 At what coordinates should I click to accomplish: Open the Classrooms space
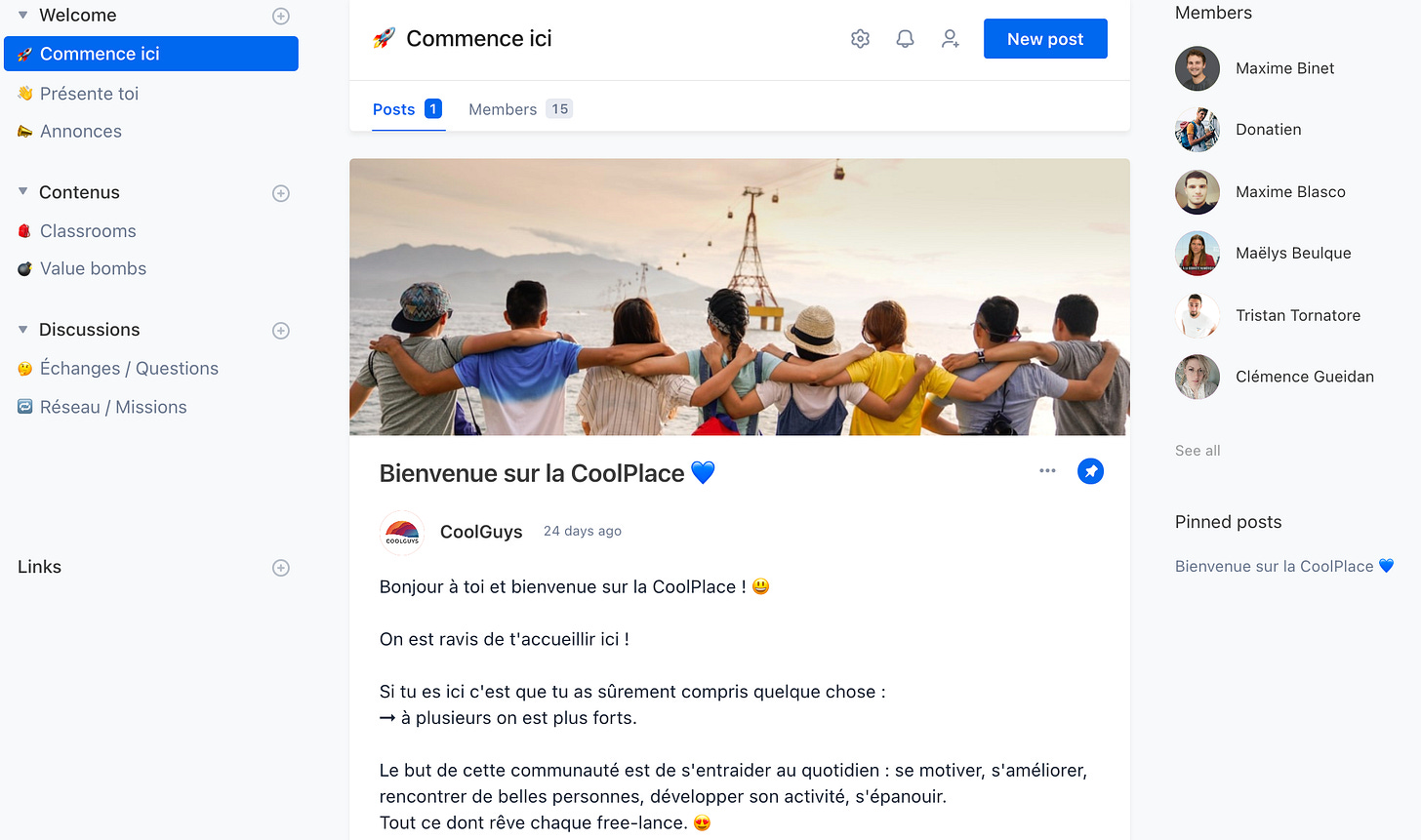pos(88,231)
